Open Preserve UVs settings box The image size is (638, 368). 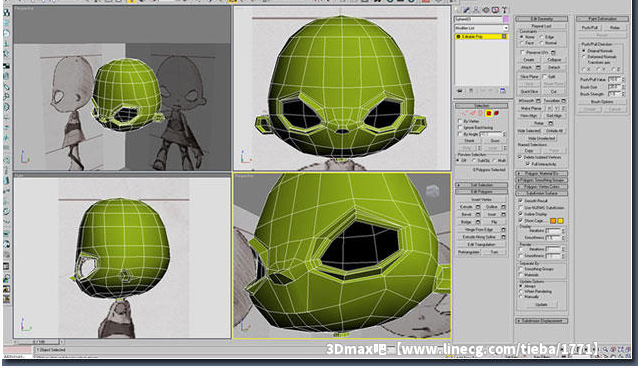pyautogui.click(x=553, y=52)
